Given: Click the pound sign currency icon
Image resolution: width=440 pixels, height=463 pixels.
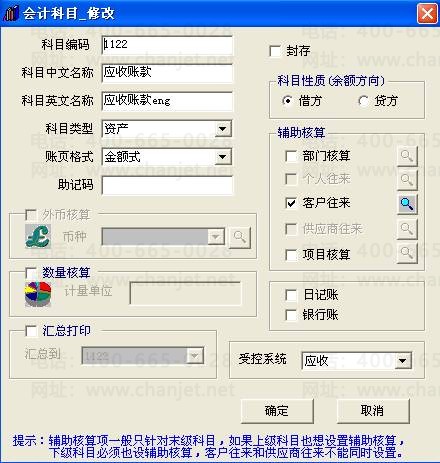Looking at the screenshot, I should coord(38,236).
